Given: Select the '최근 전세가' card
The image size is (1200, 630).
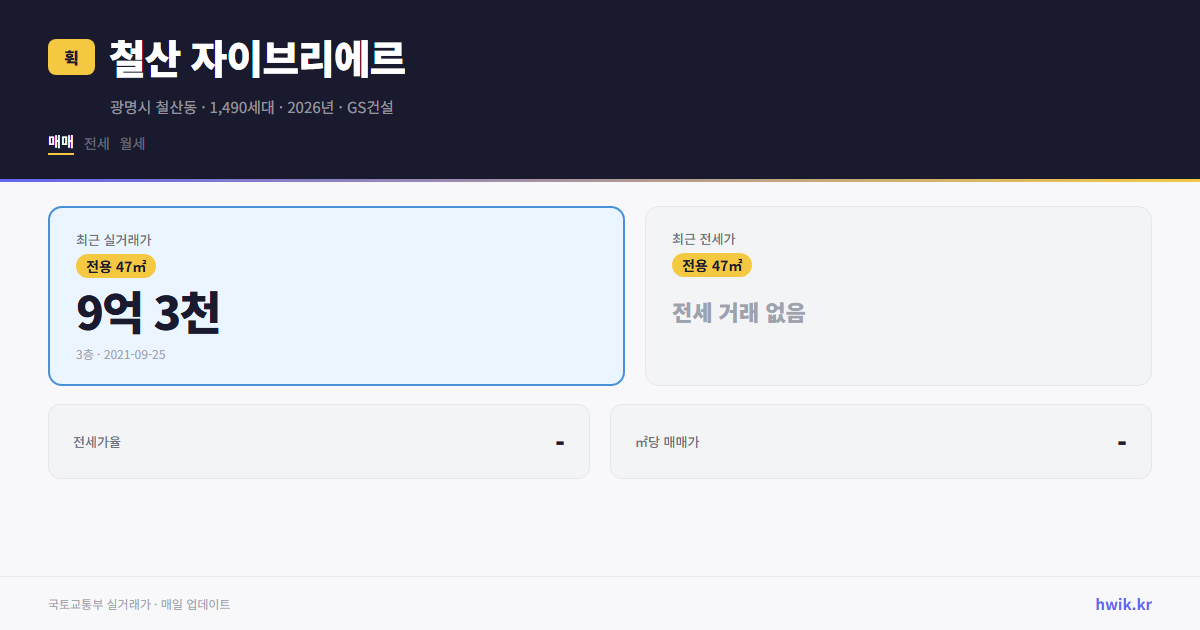Looking at the screenshot, I should click(898, 294).
